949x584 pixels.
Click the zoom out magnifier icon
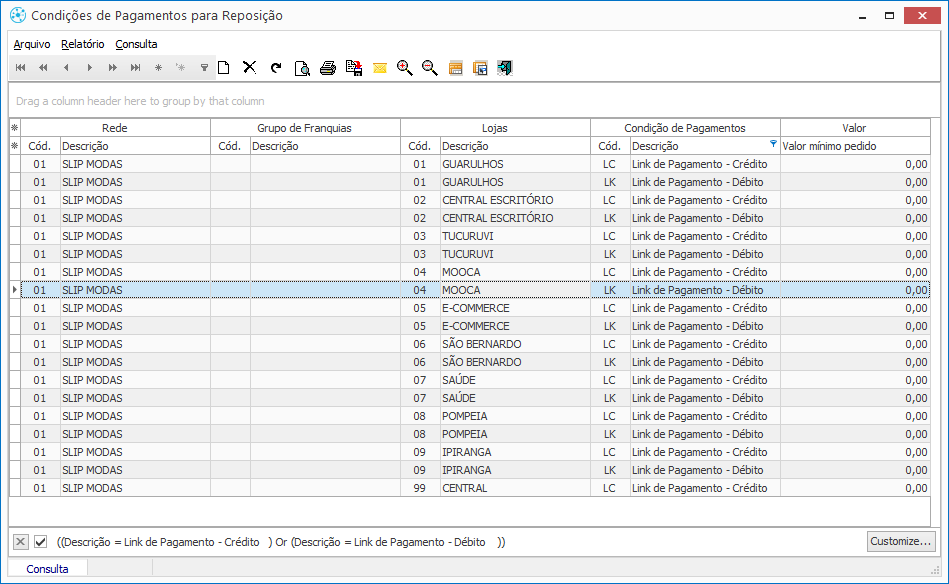click(x=430, y=68)
